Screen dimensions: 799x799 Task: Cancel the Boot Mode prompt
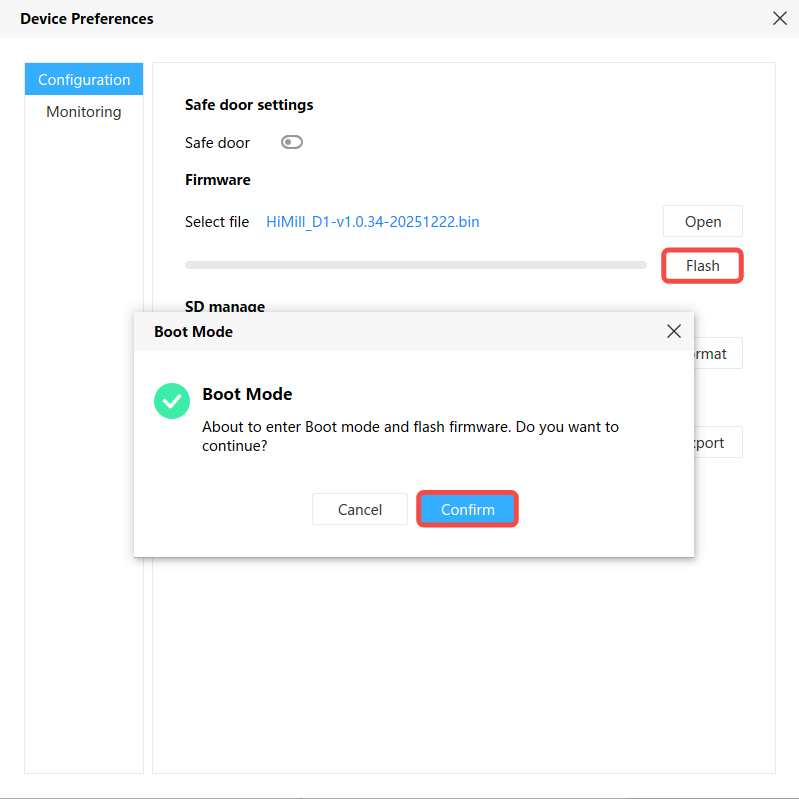tap(359, 509)
